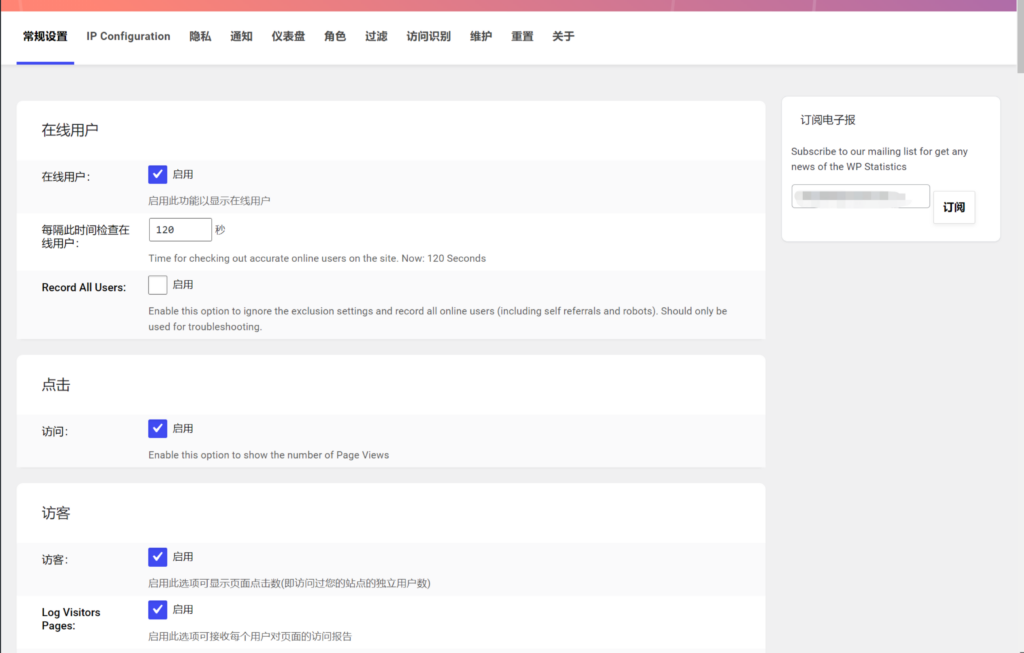Open the 维护 tab
The image size is (1024, 653).
480,36
